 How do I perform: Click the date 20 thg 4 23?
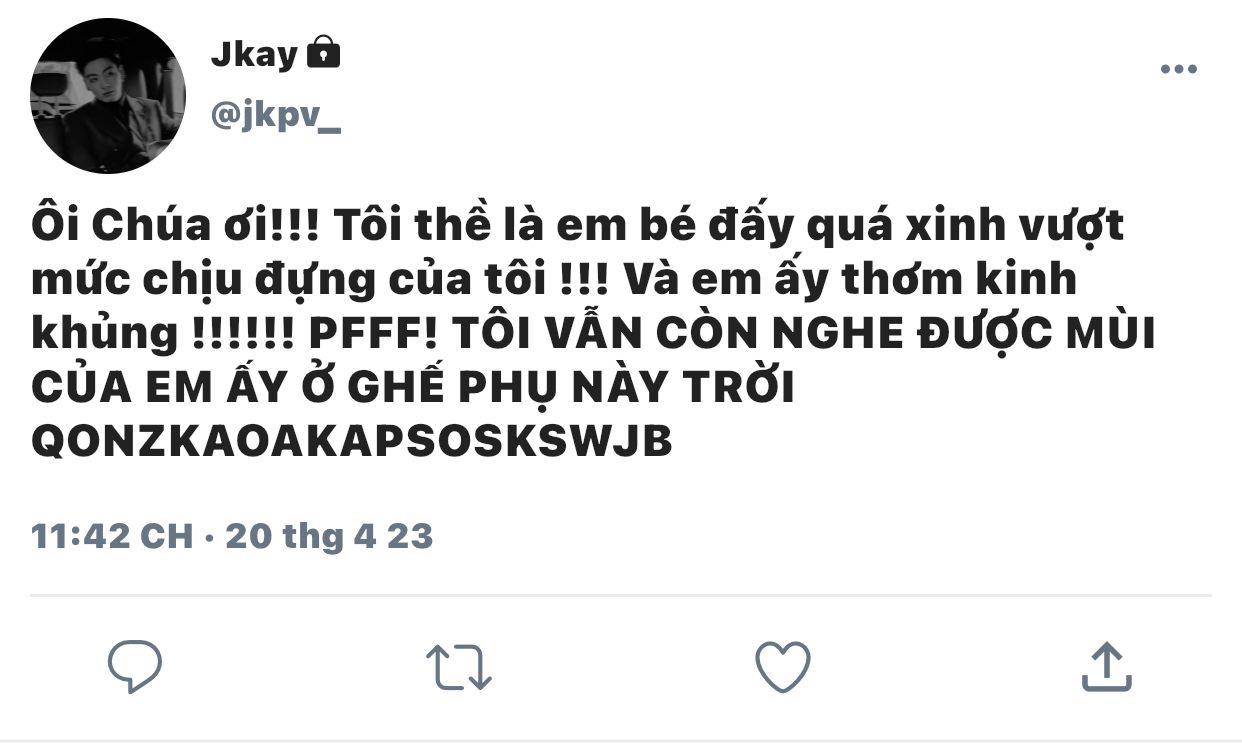coord(329,537)
